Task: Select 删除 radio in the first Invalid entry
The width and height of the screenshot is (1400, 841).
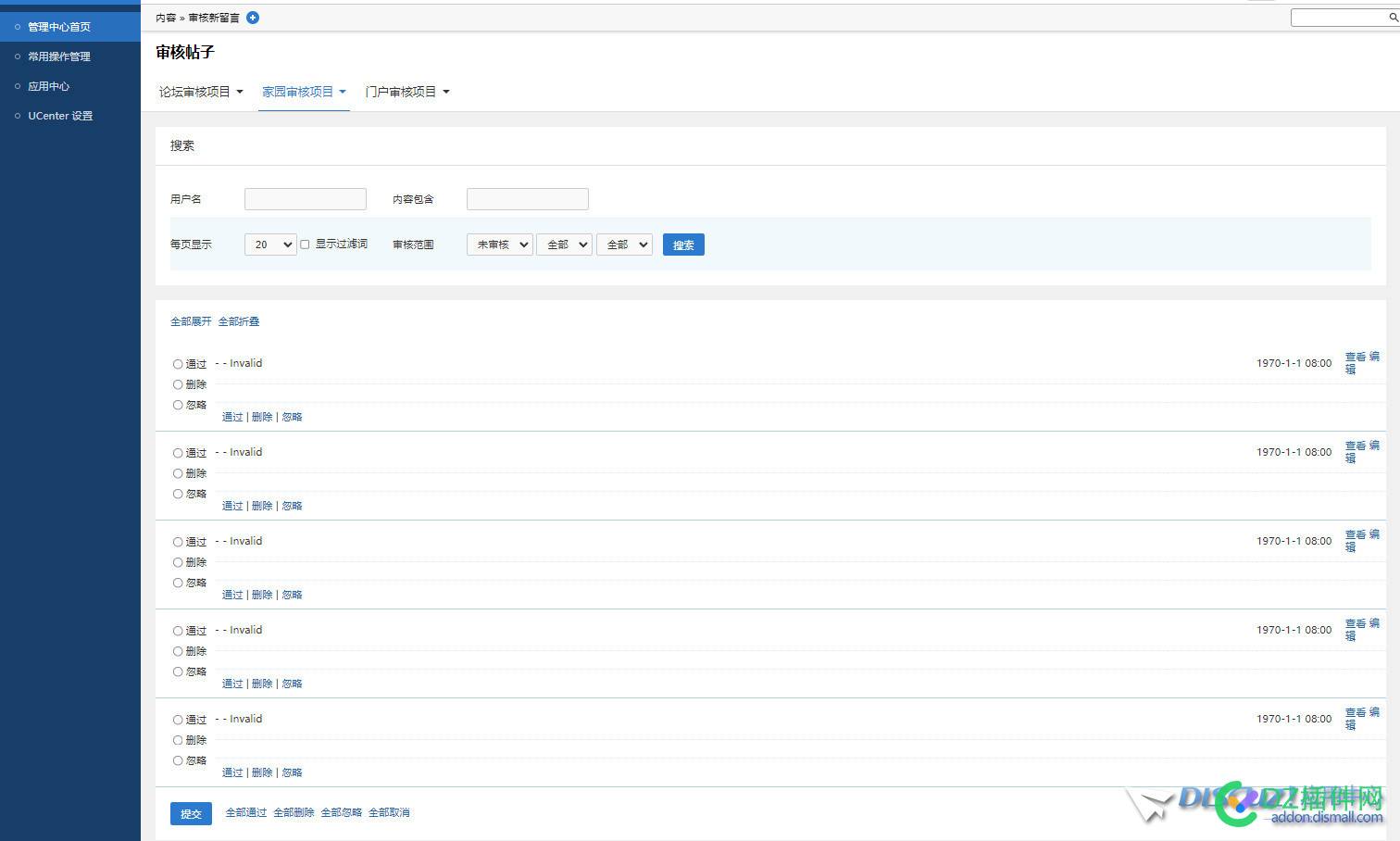Action: (x=178, y=384)
